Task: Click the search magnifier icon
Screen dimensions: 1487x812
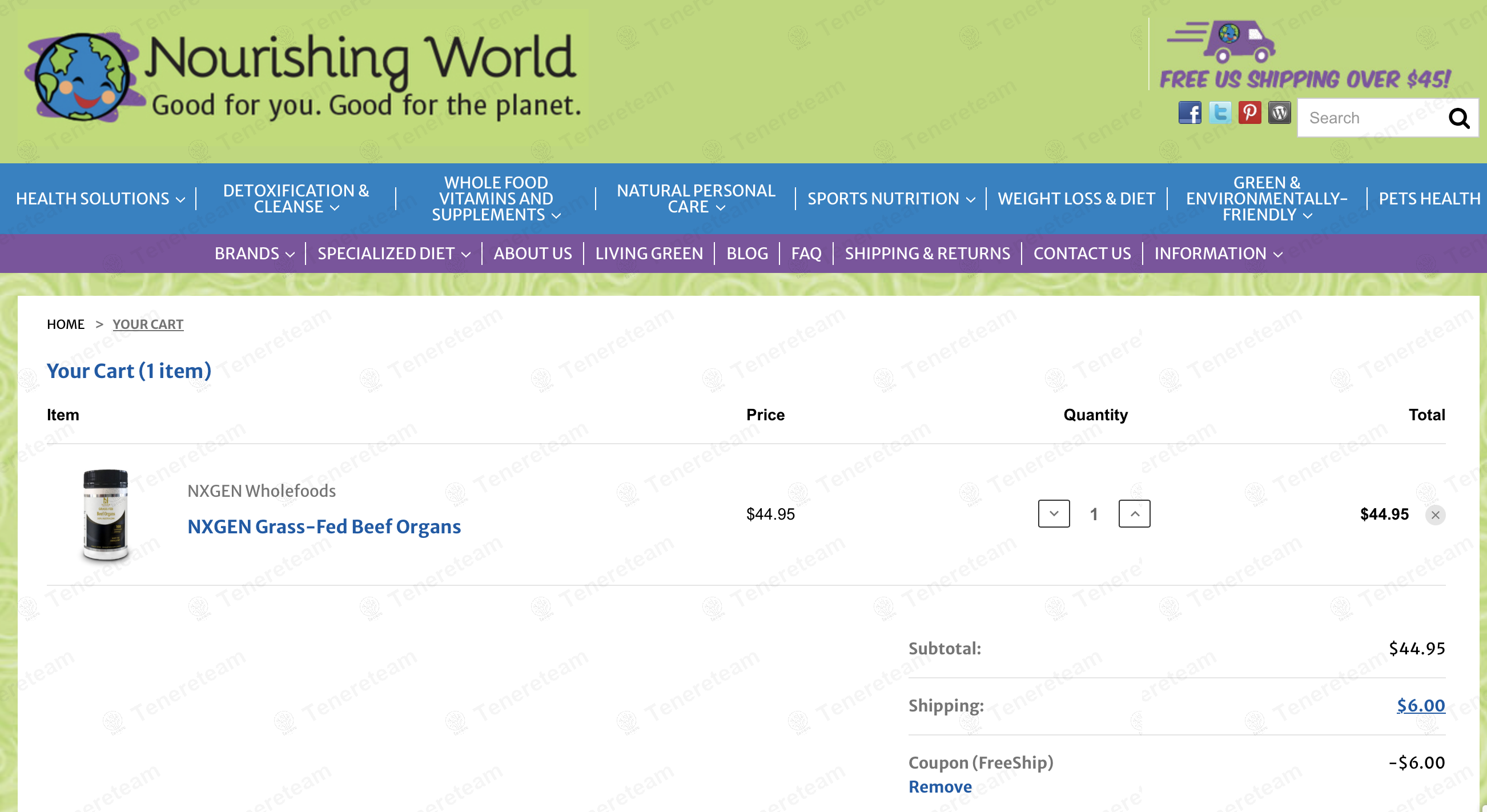Action: click(x=1458, y=118)
